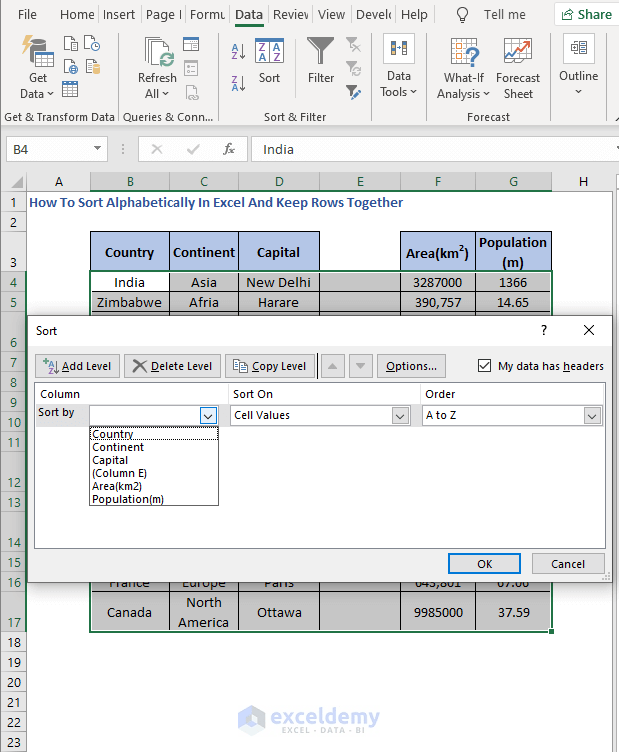Create a Forecast Sheet
The width and height of the screenshot is (619, 752).
click(x=518, y=69)
